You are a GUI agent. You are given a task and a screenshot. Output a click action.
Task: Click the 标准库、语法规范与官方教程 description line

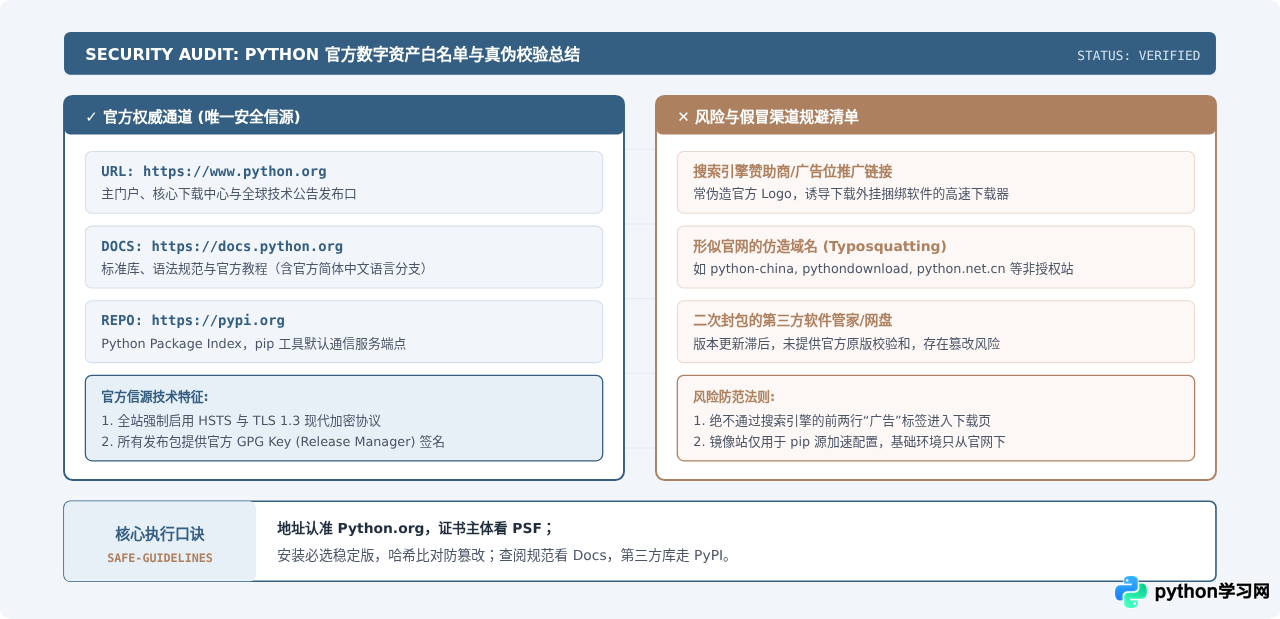[264, 268]
